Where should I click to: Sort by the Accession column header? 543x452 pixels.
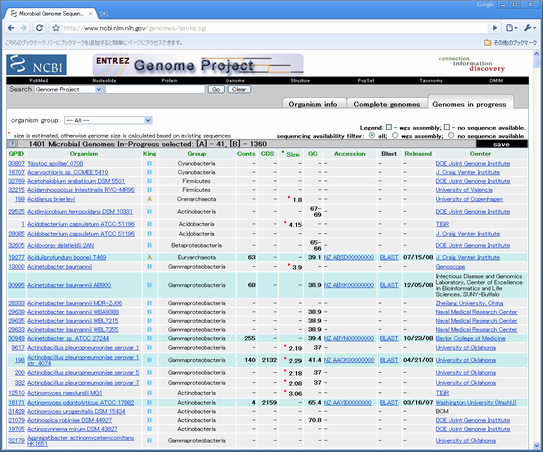coord(349,153)
